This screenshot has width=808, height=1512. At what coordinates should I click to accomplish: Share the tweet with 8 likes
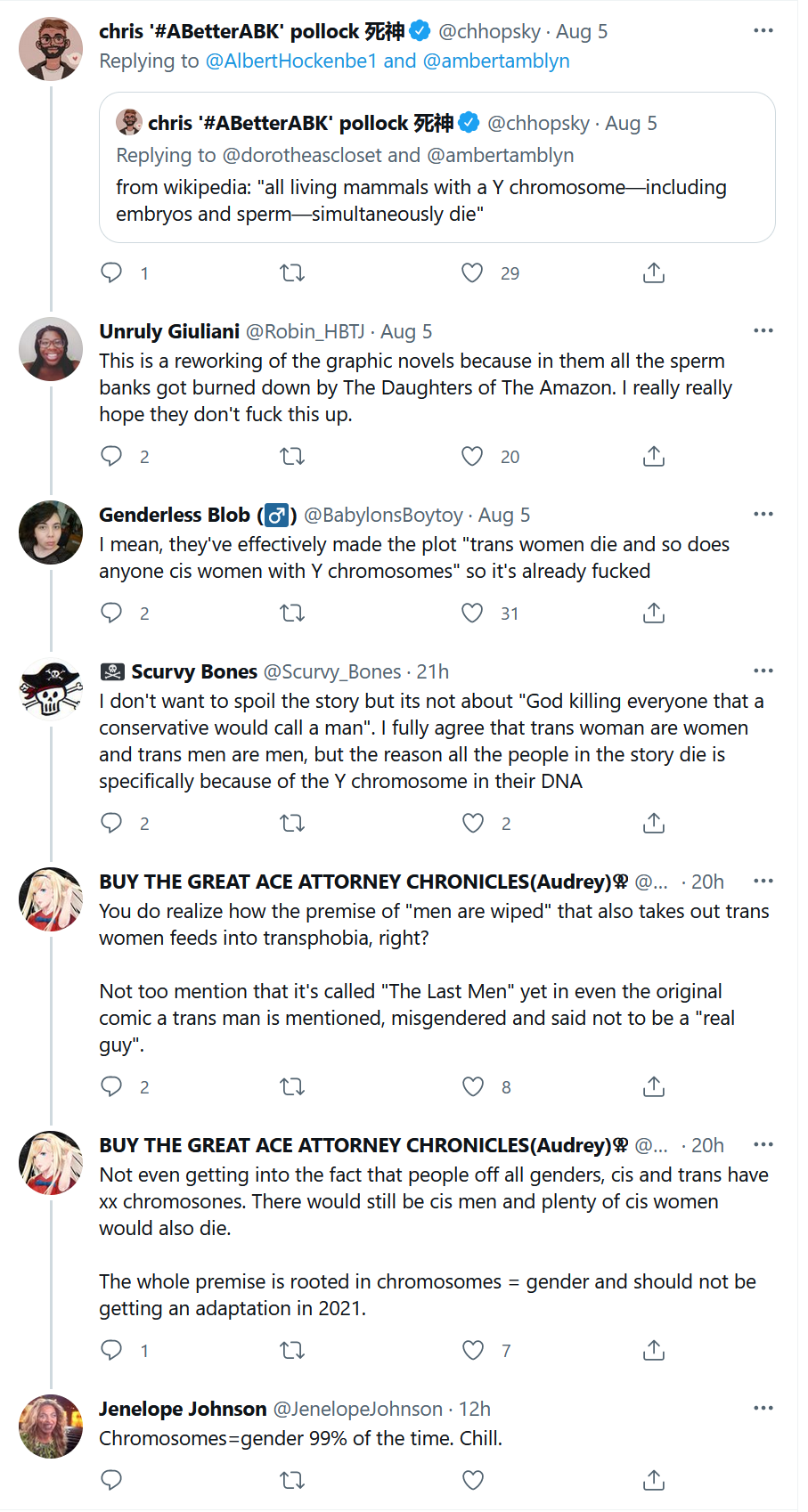(x=654, y=1086)
